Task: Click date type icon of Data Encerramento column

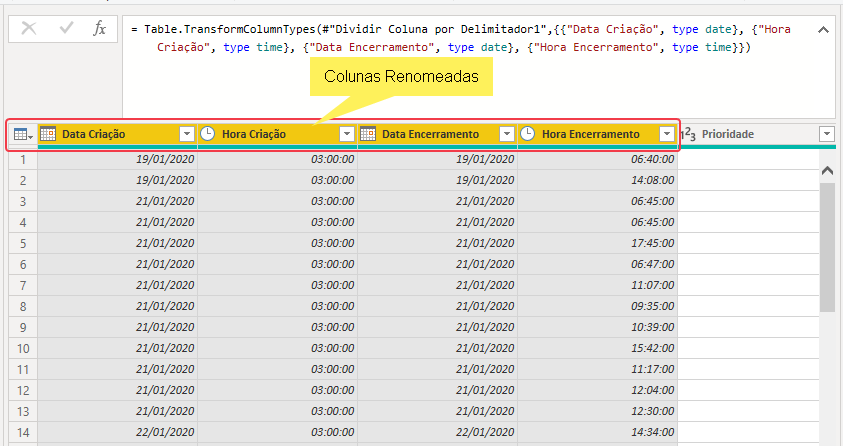Action: (368, 134)
